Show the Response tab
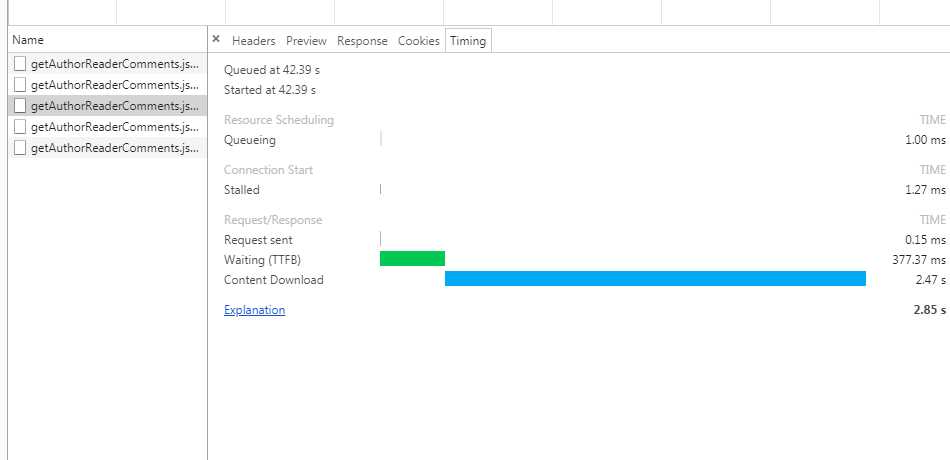 pos(362,41)
